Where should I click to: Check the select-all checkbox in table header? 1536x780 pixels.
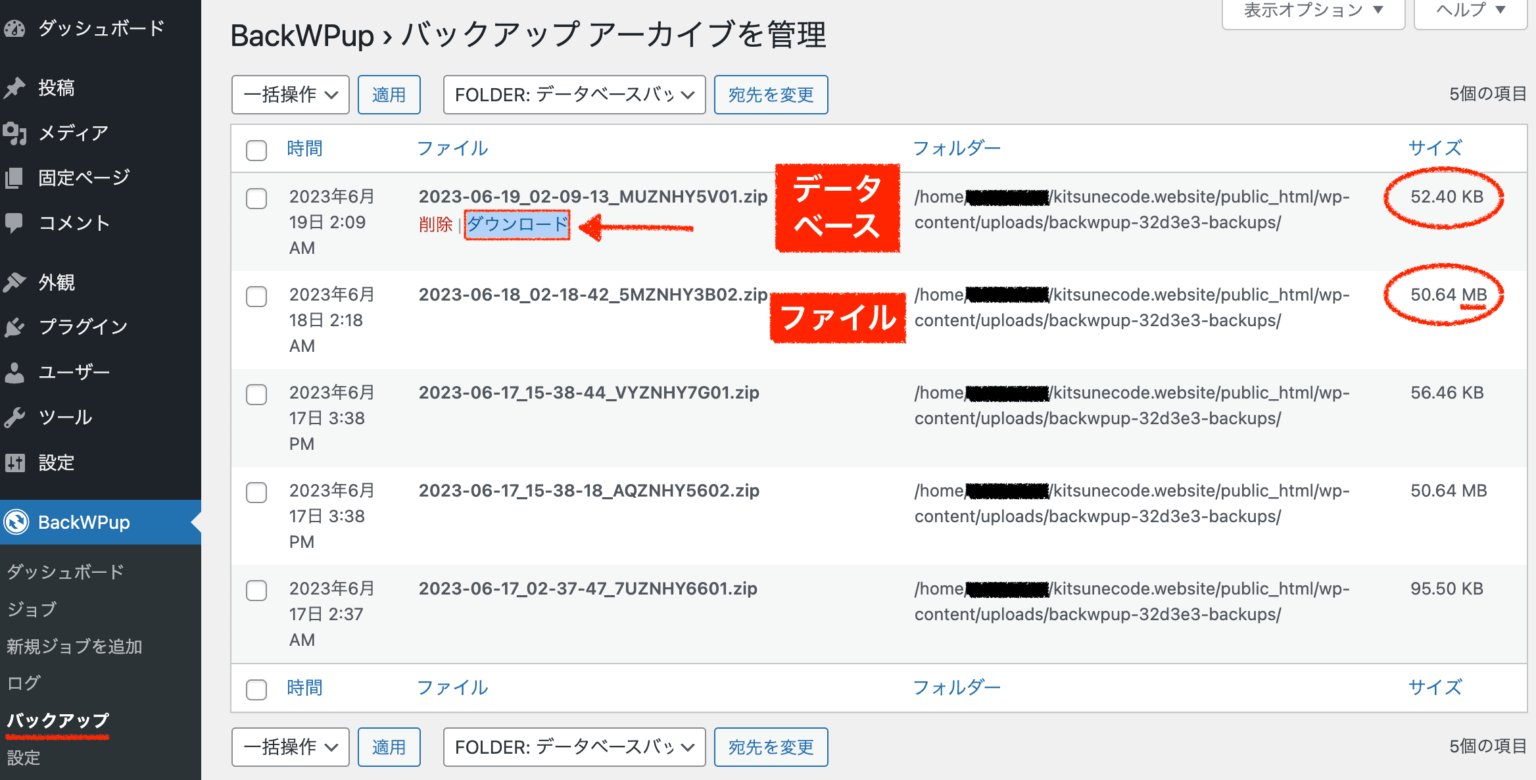click(256, 149)
